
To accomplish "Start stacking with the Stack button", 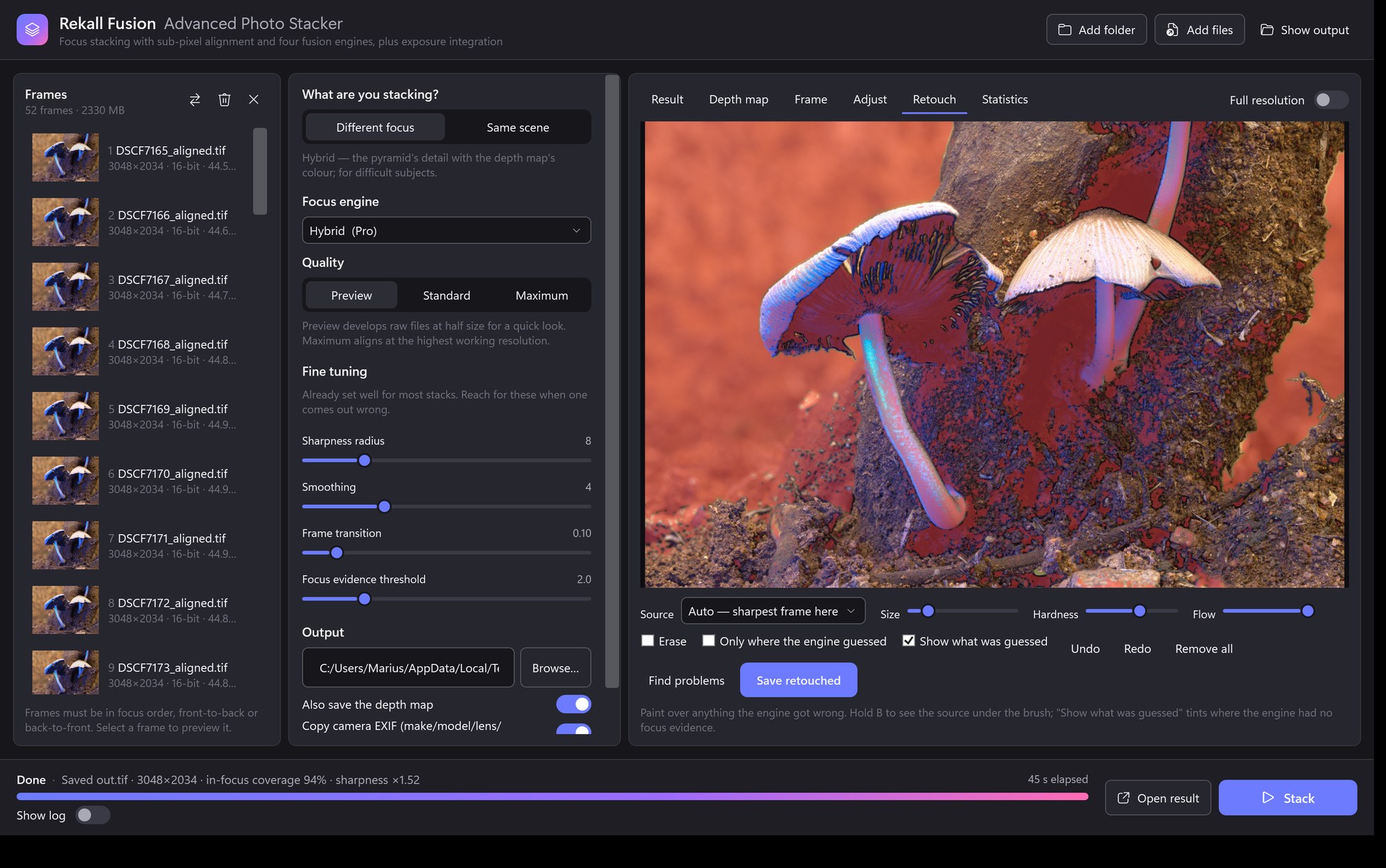I will (x=1288, y=798).
